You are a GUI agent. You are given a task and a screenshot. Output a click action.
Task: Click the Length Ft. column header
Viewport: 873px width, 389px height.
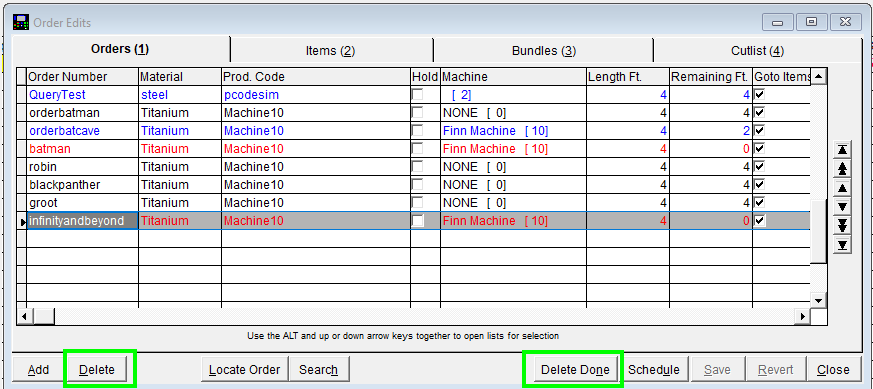tap(627, 77)
